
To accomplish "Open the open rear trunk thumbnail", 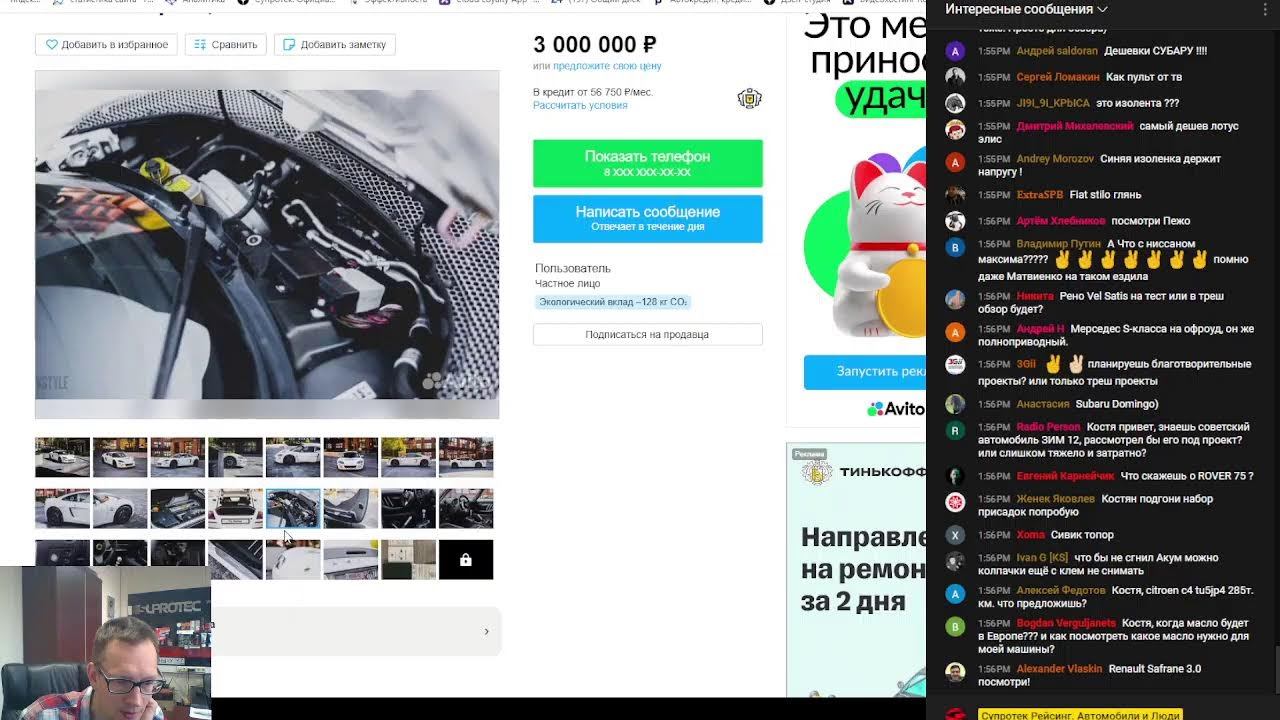I will coord(235,508).
